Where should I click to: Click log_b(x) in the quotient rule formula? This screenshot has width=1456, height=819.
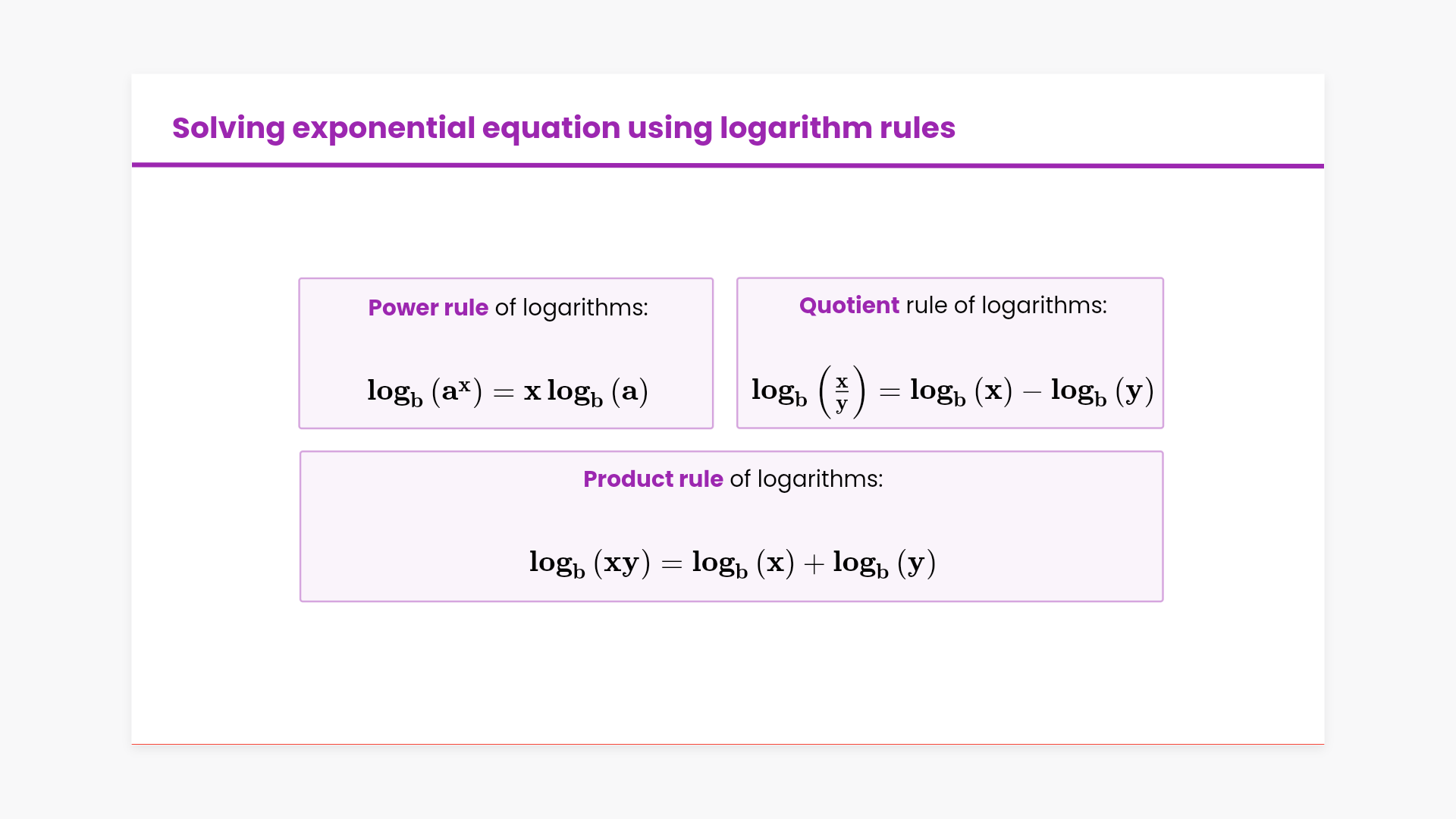[961, 391]
